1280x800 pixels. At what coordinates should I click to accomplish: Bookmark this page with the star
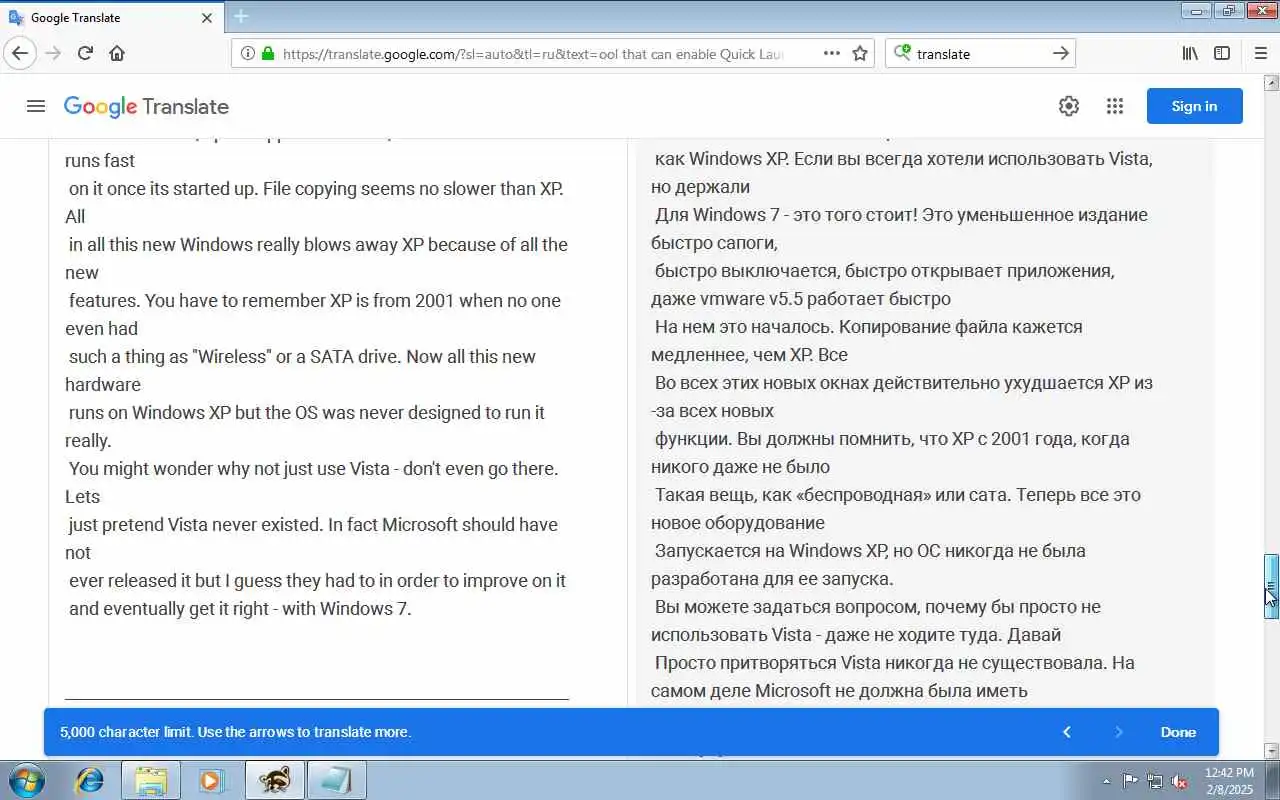click(860, 53)
